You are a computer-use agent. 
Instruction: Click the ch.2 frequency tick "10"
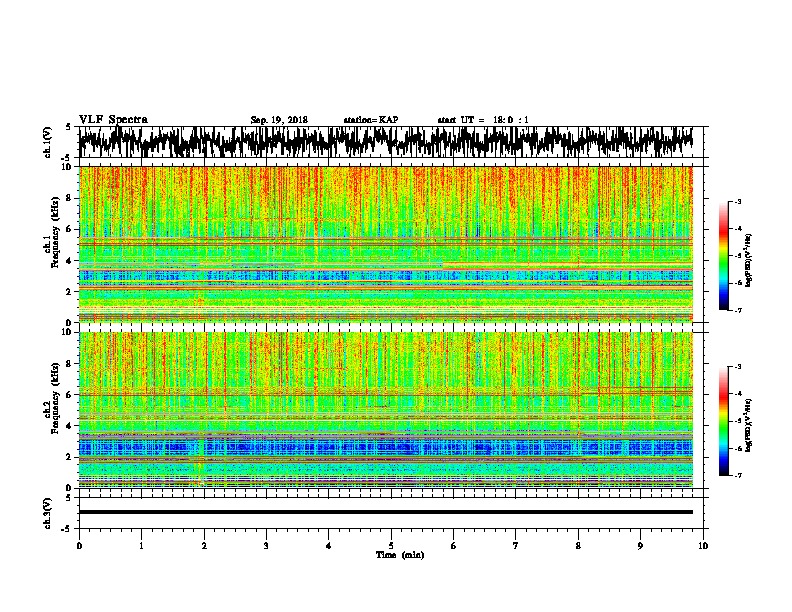point(67,333)
